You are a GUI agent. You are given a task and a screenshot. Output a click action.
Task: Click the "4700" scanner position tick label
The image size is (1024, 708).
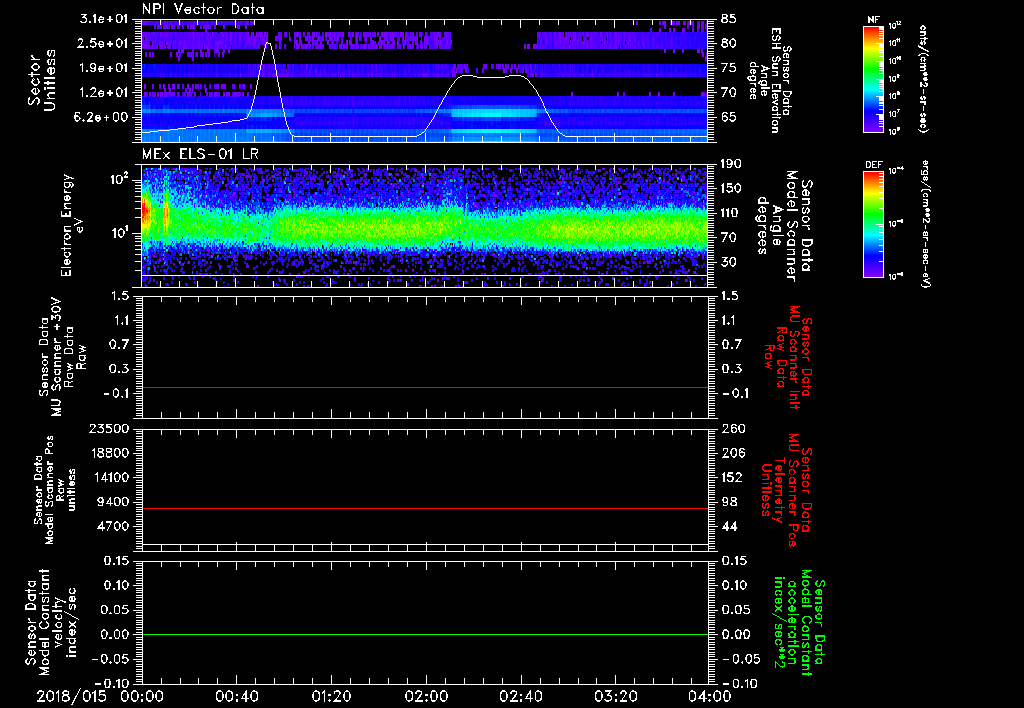coord(112,526)
